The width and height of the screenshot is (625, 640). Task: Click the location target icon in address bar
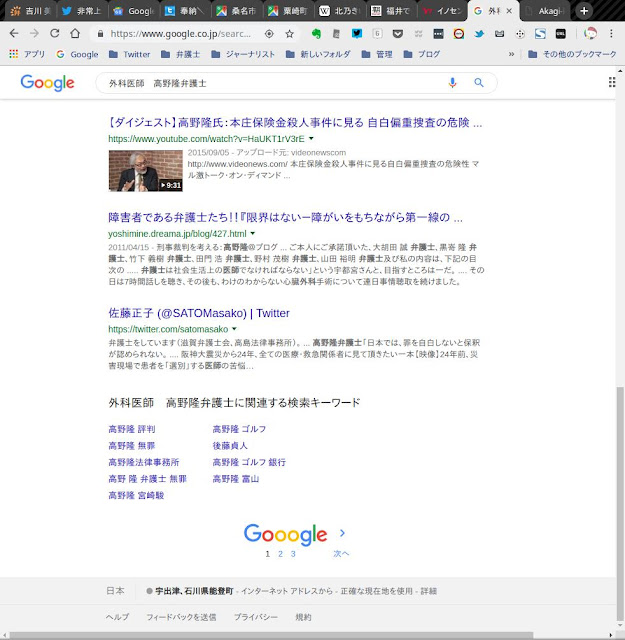click(269, 34)
